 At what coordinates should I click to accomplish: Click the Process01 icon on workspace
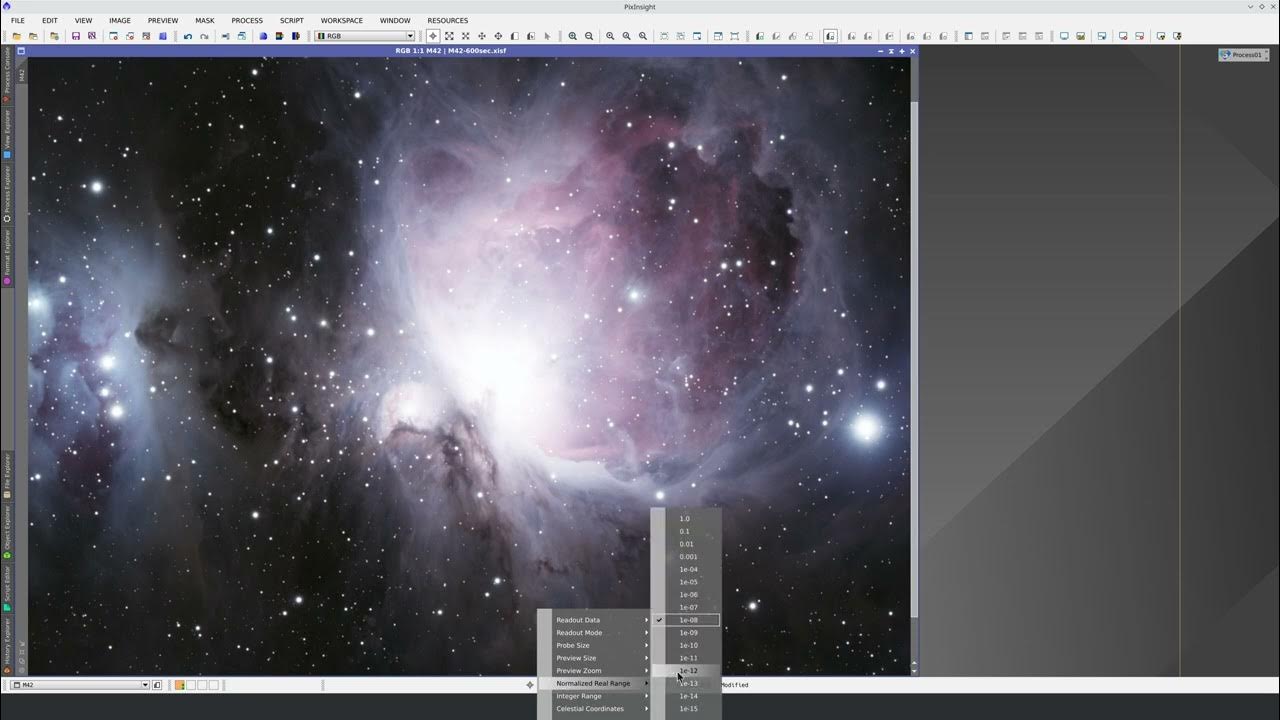(1243, 55)
